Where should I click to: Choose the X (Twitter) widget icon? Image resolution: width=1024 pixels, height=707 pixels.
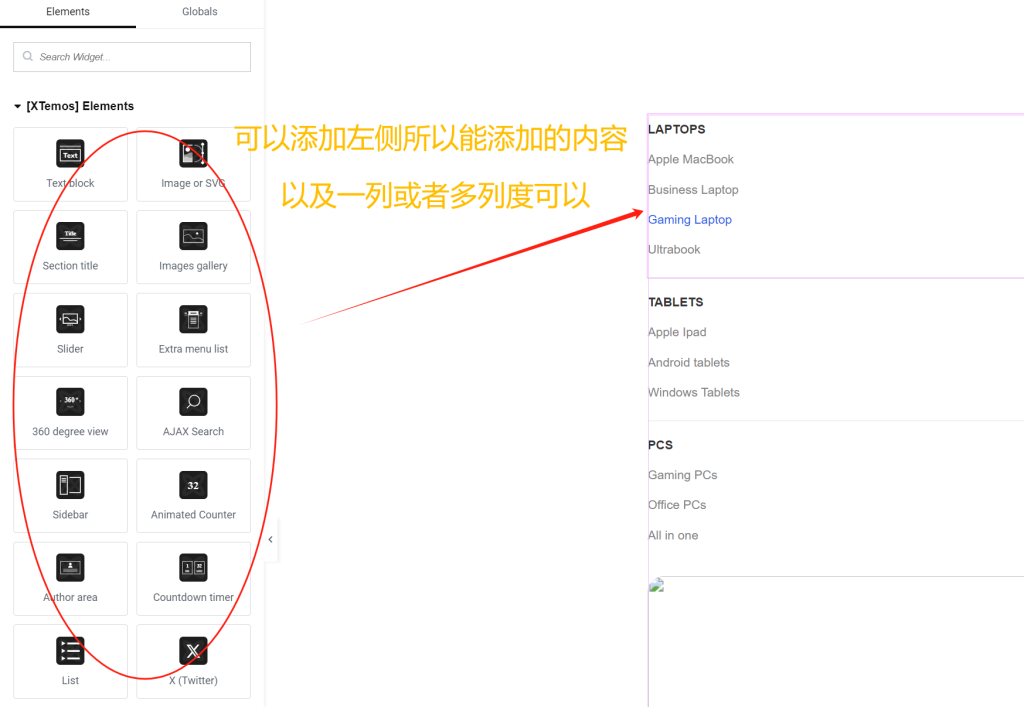coord(193,651)
